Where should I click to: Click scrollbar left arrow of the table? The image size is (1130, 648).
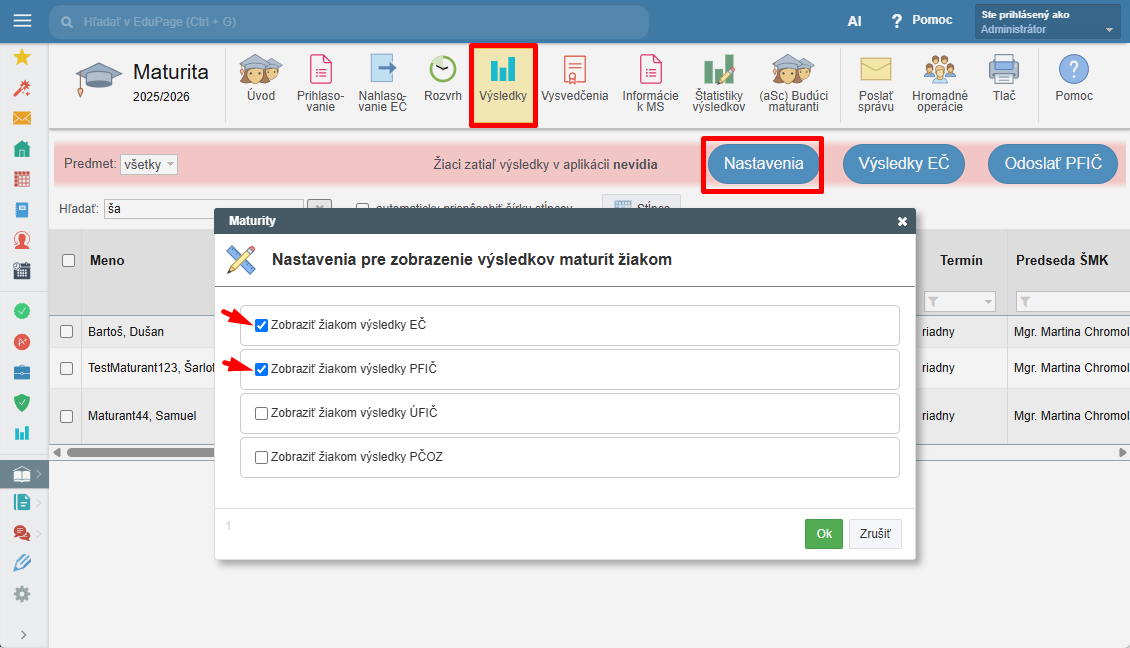click(57, 452)
